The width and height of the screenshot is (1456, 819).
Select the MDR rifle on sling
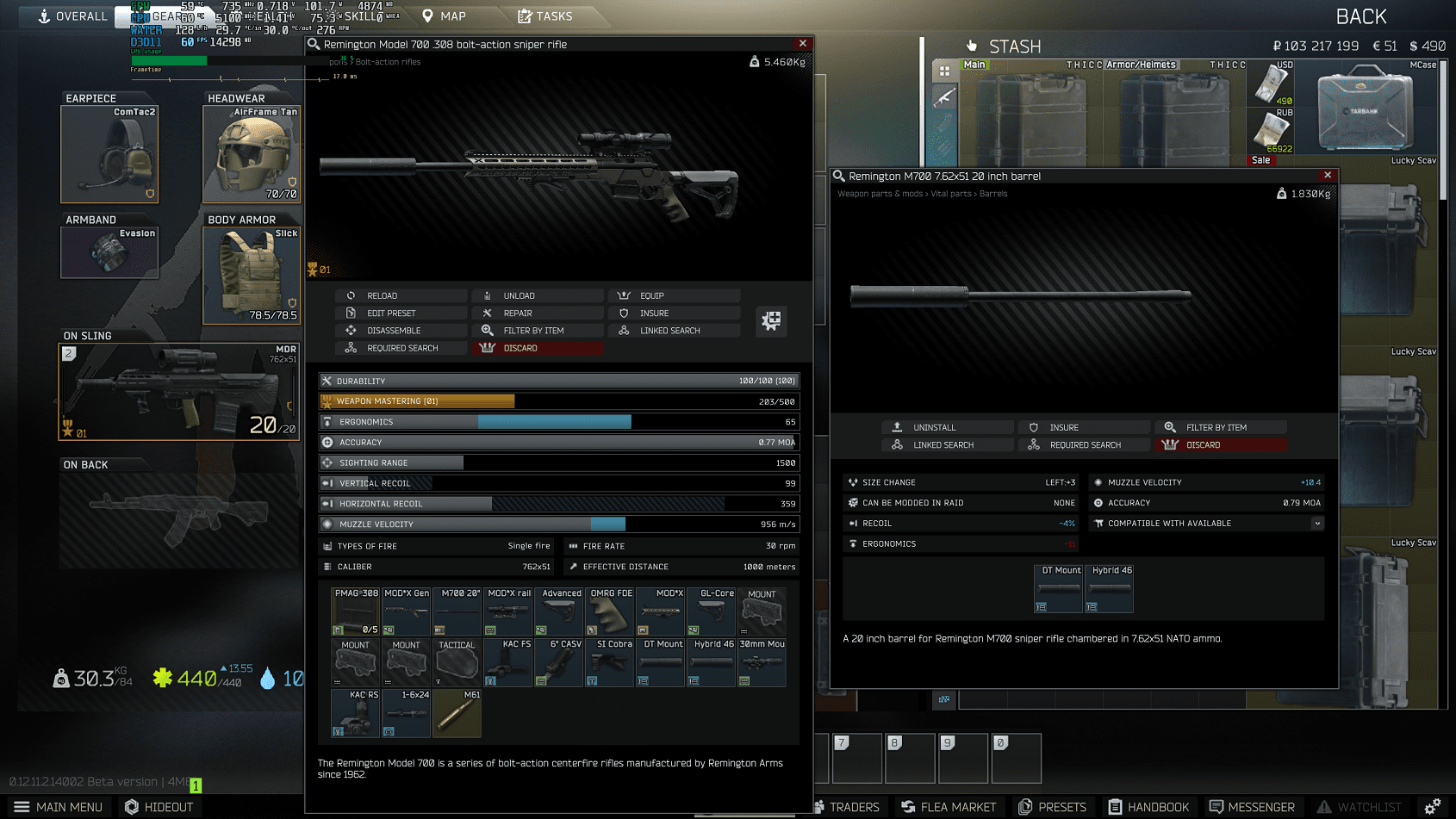click(179, 392)
